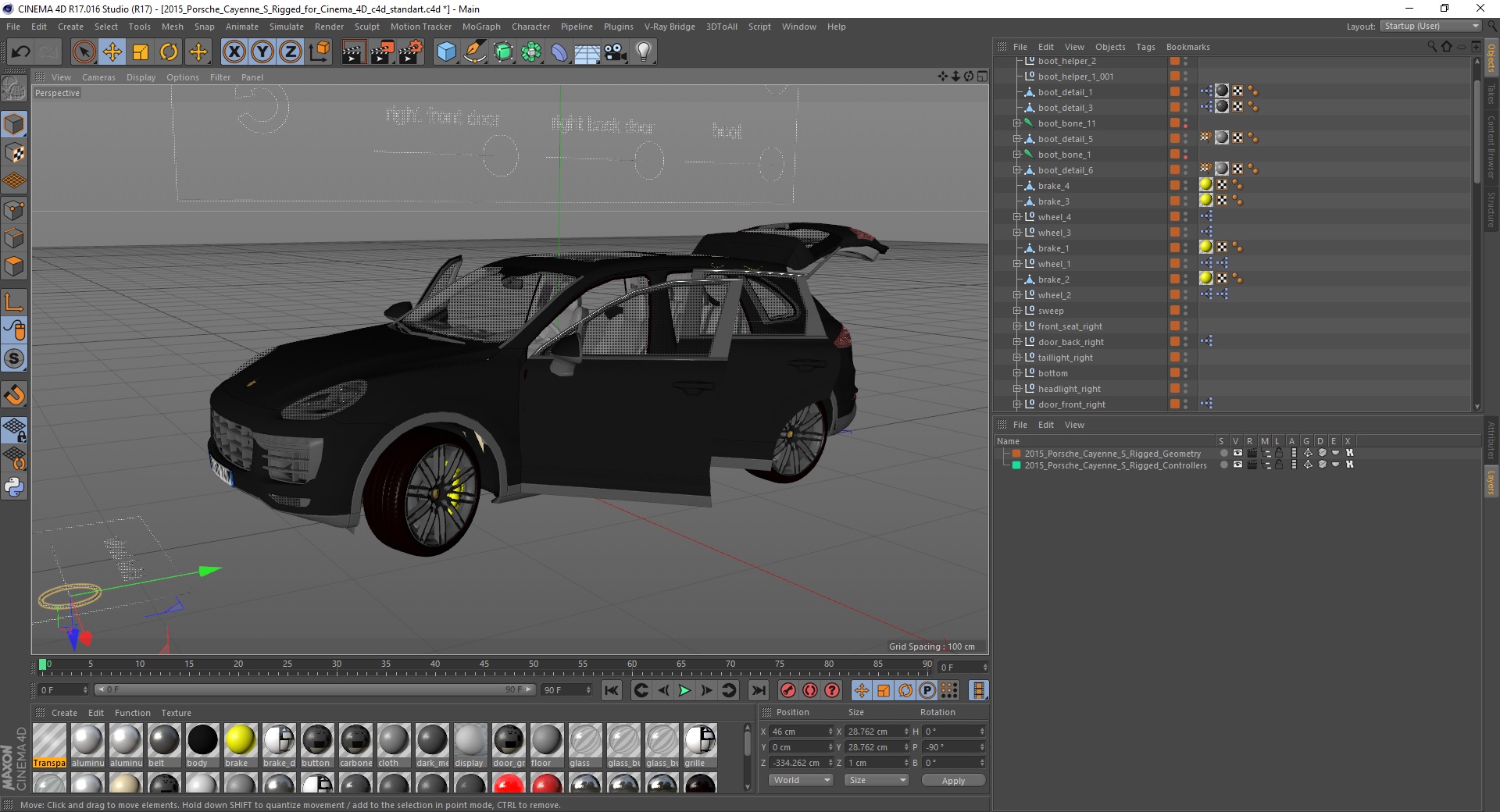This screenshot has width=1500, height=812.
Task: Select the Rotate tool
Action: [169, 52]
